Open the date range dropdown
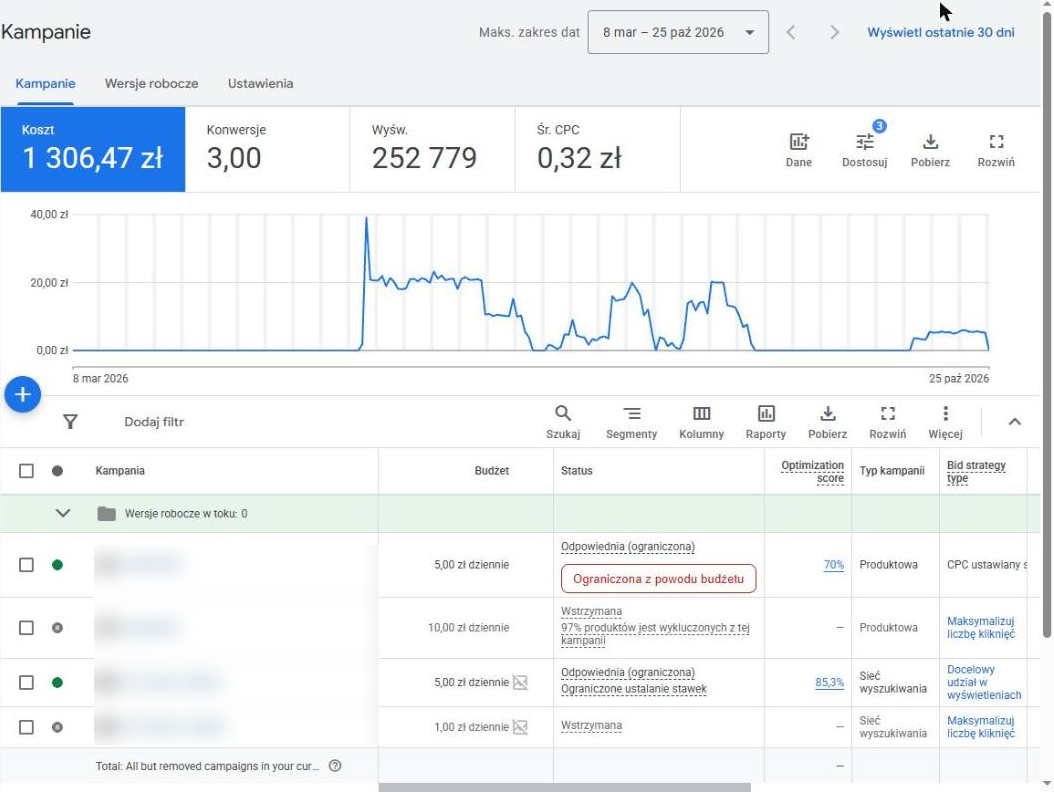Viewport: 1054px width, 792px height. (678, 32)
